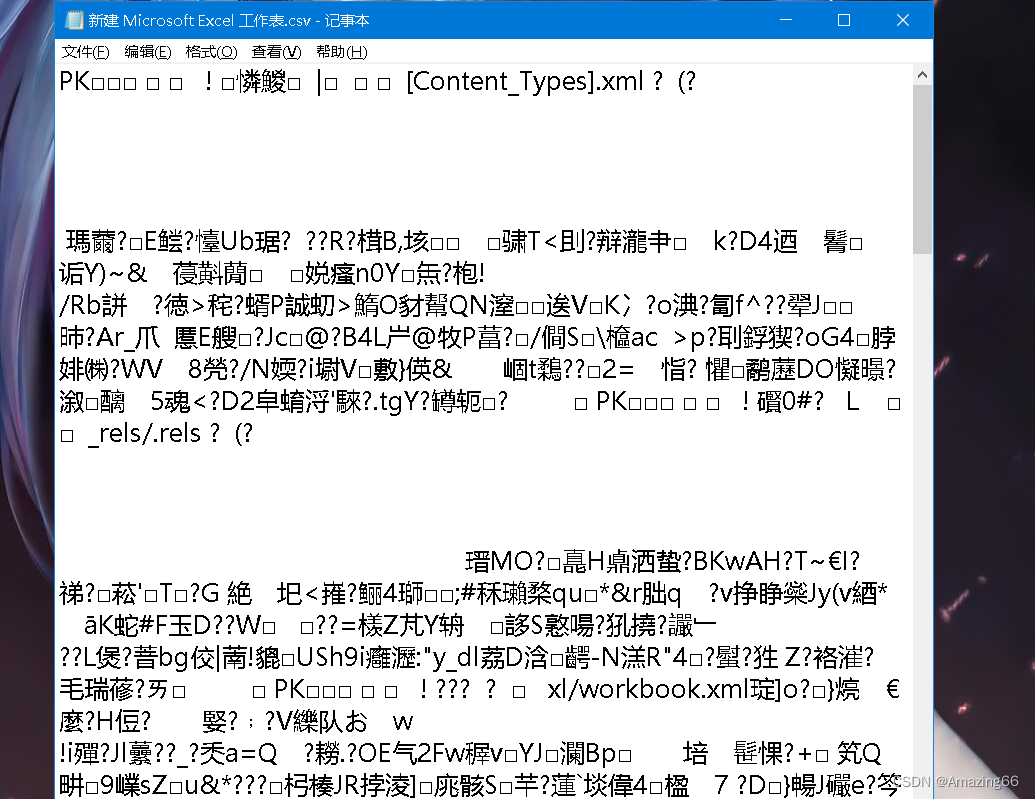Screen dimensions: 1035x799
Task: Open the 文件(F) menu
Action: tap(85, 52)
